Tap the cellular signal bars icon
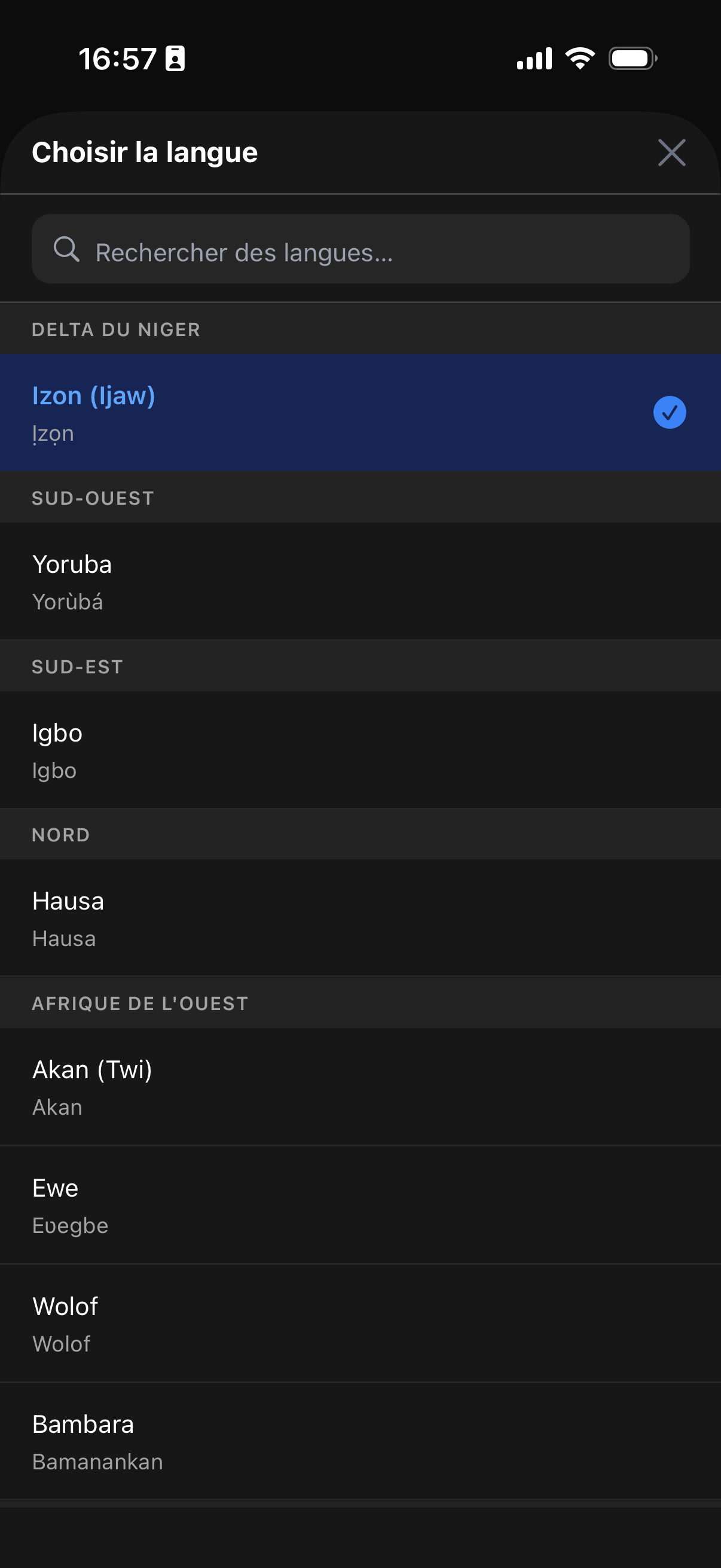This screenshot has width=721, height=1568. [534, 59]
